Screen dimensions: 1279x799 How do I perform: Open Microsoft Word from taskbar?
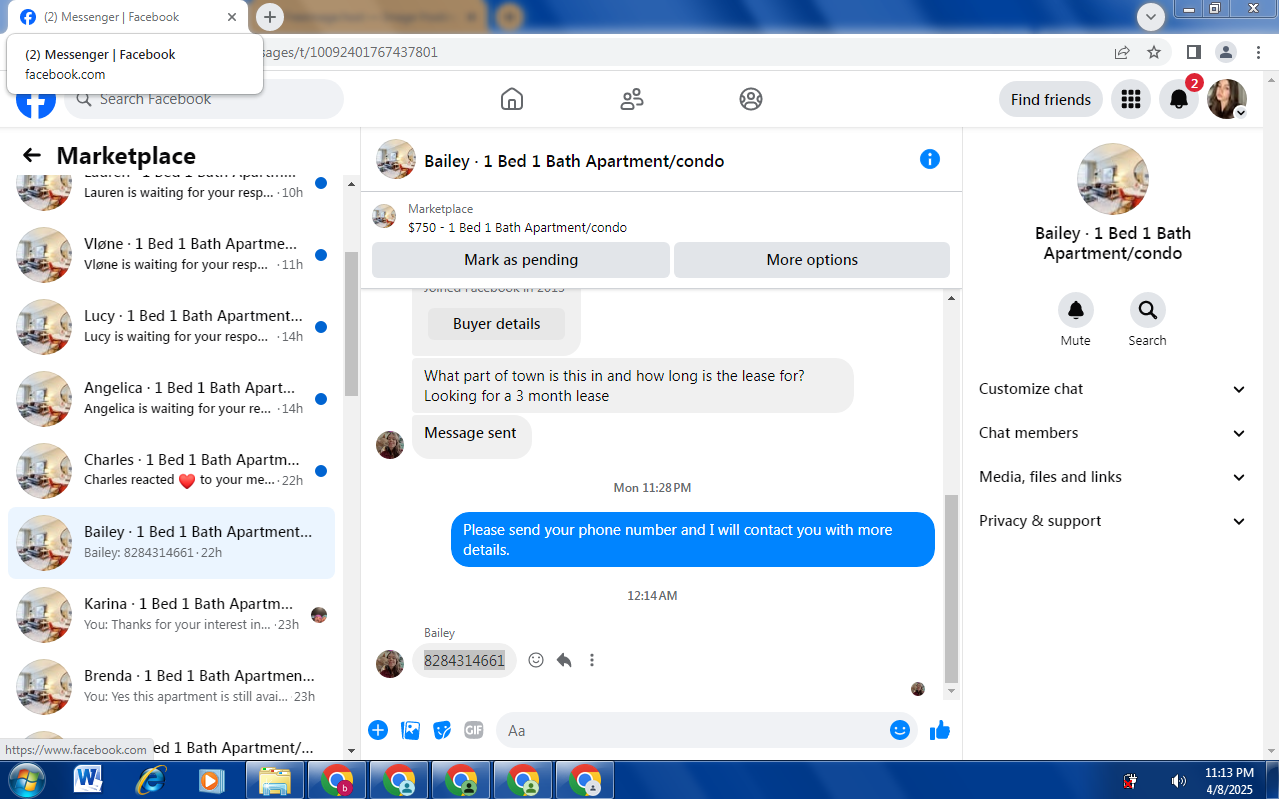pos(89,780)
